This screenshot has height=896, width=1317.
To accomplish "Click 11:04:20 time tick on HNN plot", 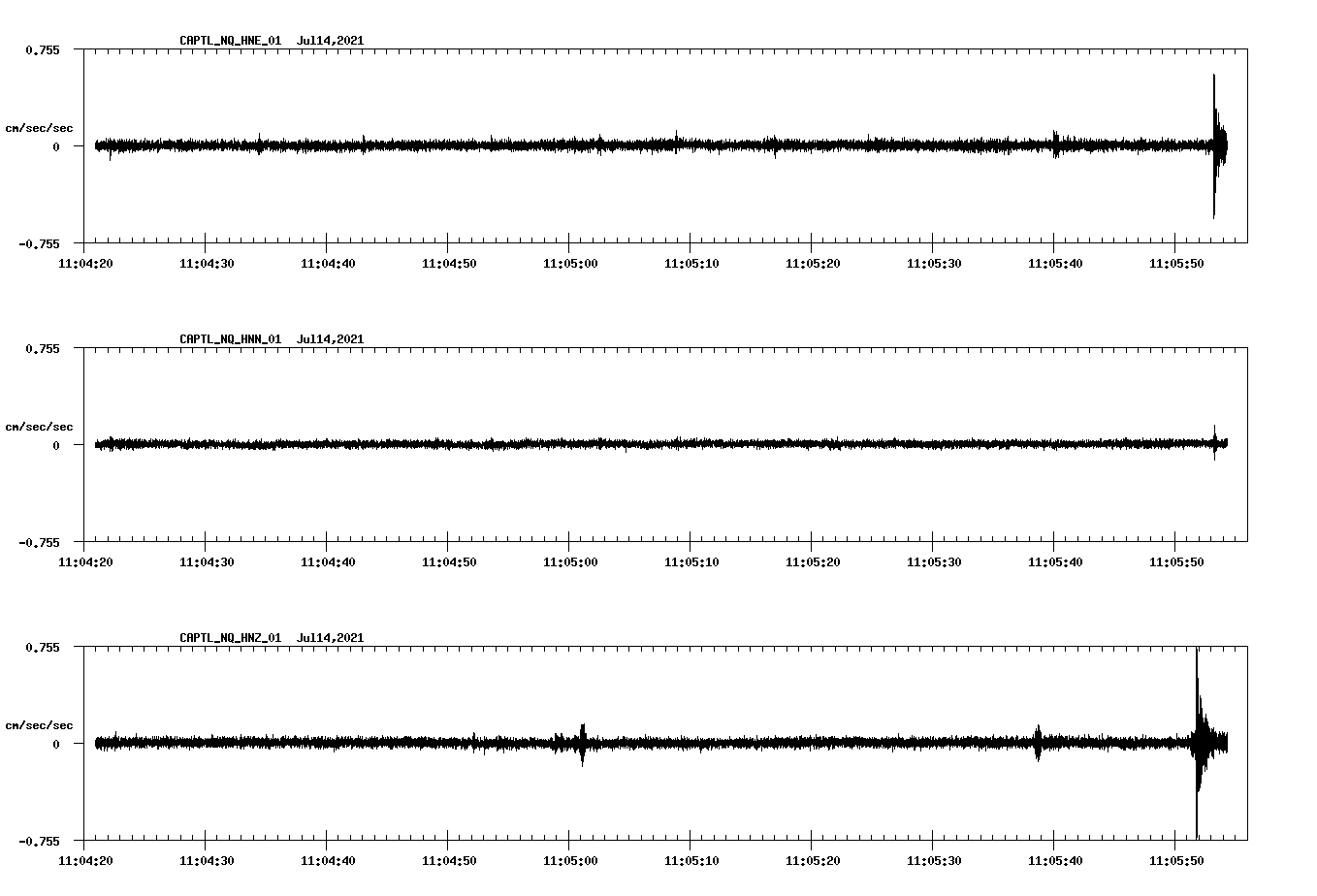I will (84, 561).
